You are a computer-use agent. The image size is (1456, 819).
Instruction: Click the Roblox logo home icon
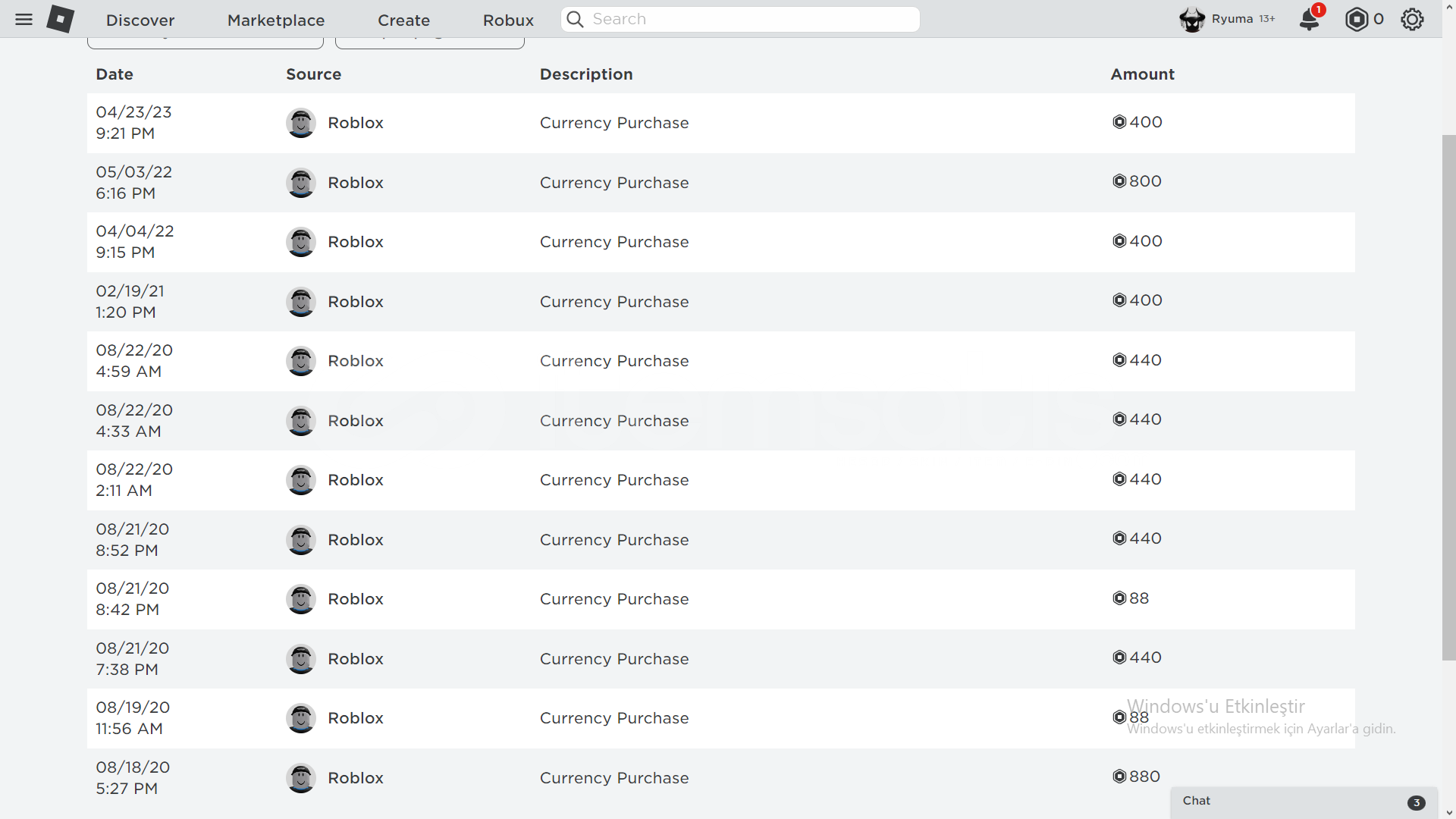point(60,19)
